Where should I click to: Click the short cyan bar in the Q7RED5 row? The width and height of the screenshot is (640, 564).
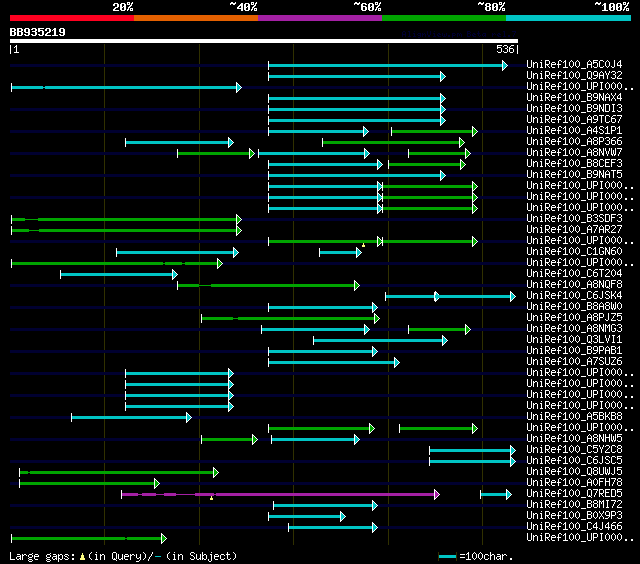(496, 495)
